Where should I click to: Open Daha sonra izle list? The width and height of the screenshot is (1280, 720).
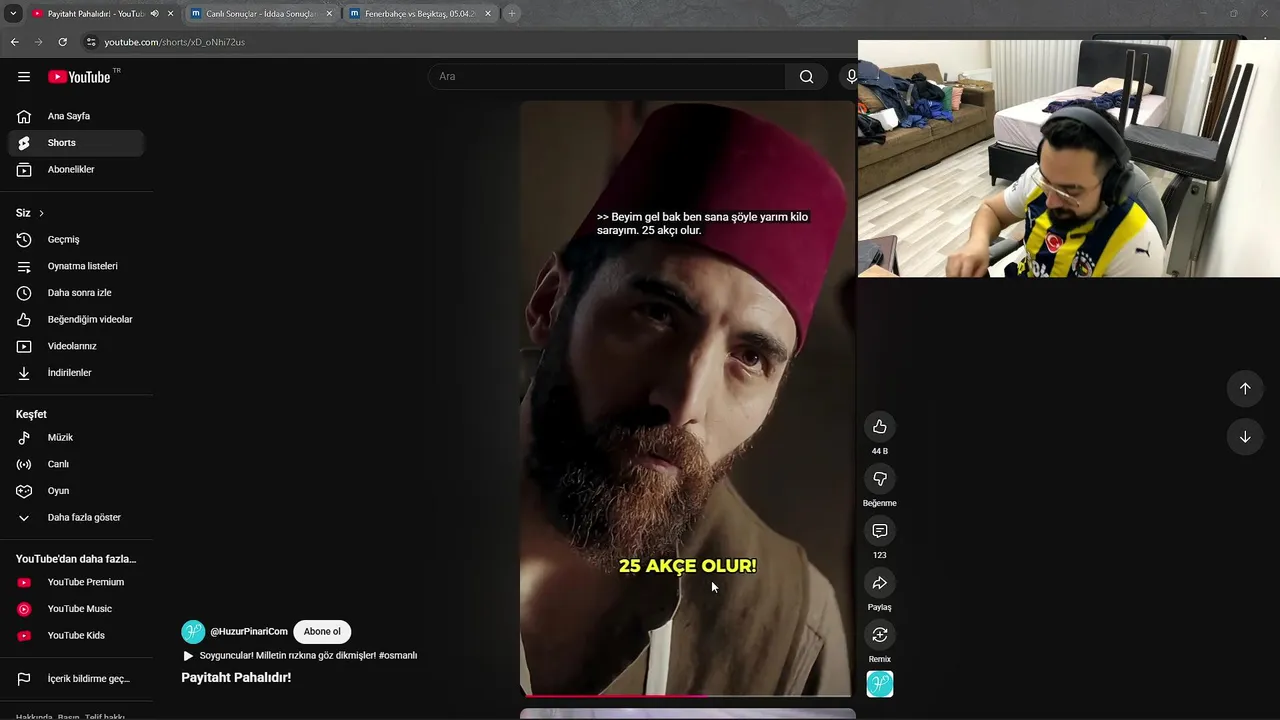coord(76,292)
